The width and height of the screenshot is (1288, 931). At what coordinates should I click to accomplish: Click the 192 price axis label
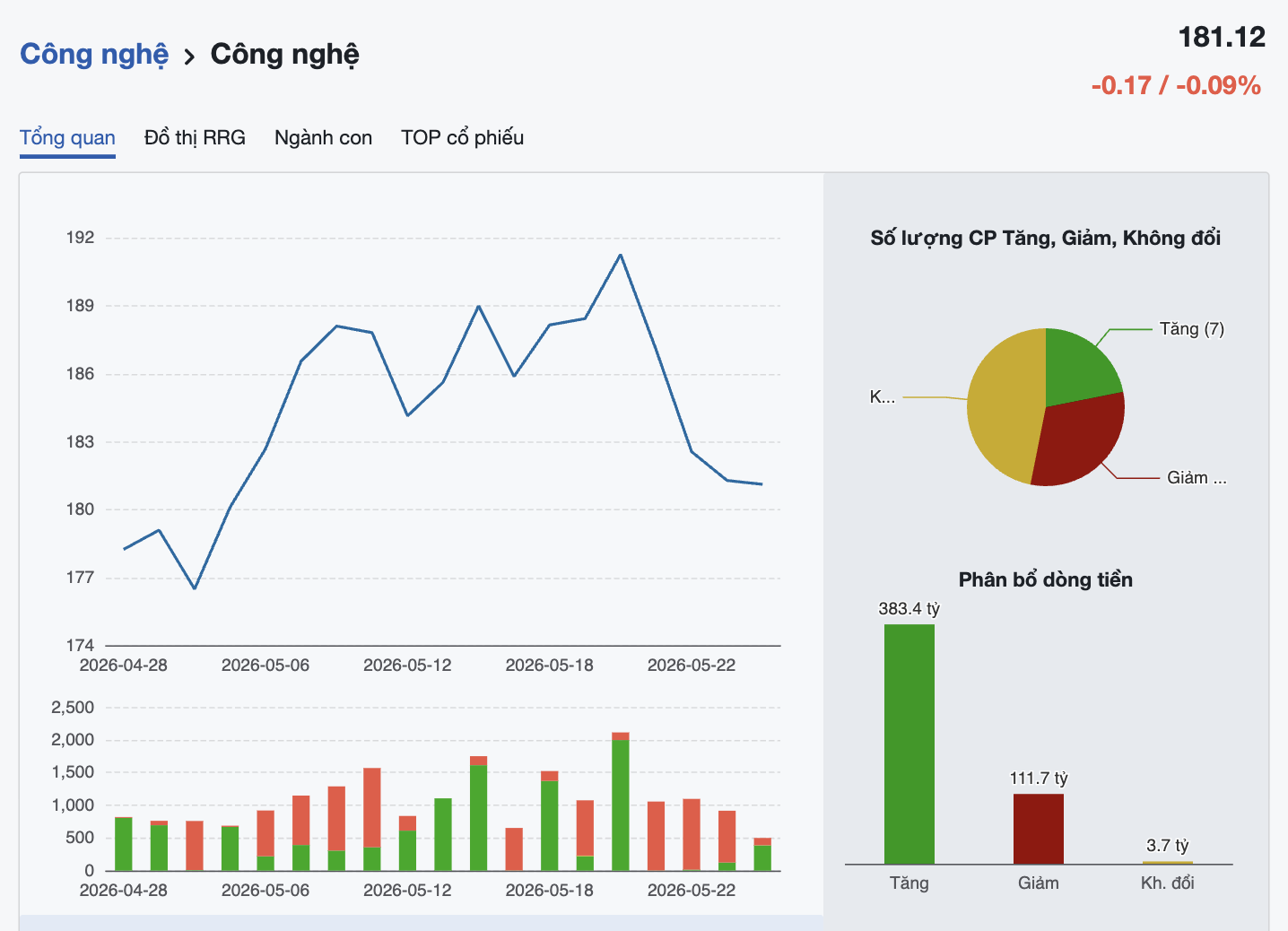[80, 238]
